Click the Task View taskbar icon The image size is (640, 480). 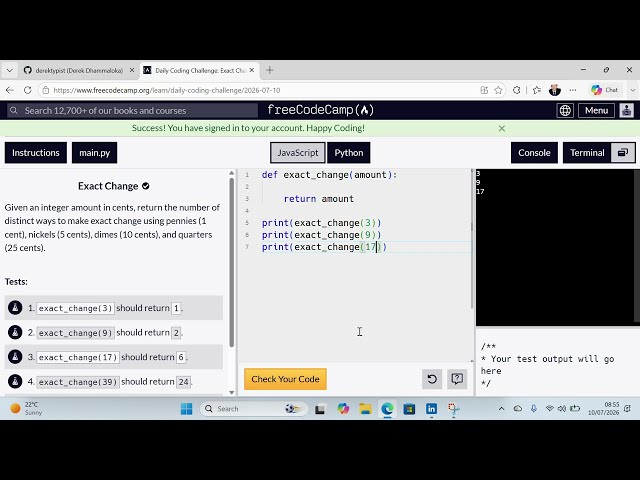click(320, 409)
